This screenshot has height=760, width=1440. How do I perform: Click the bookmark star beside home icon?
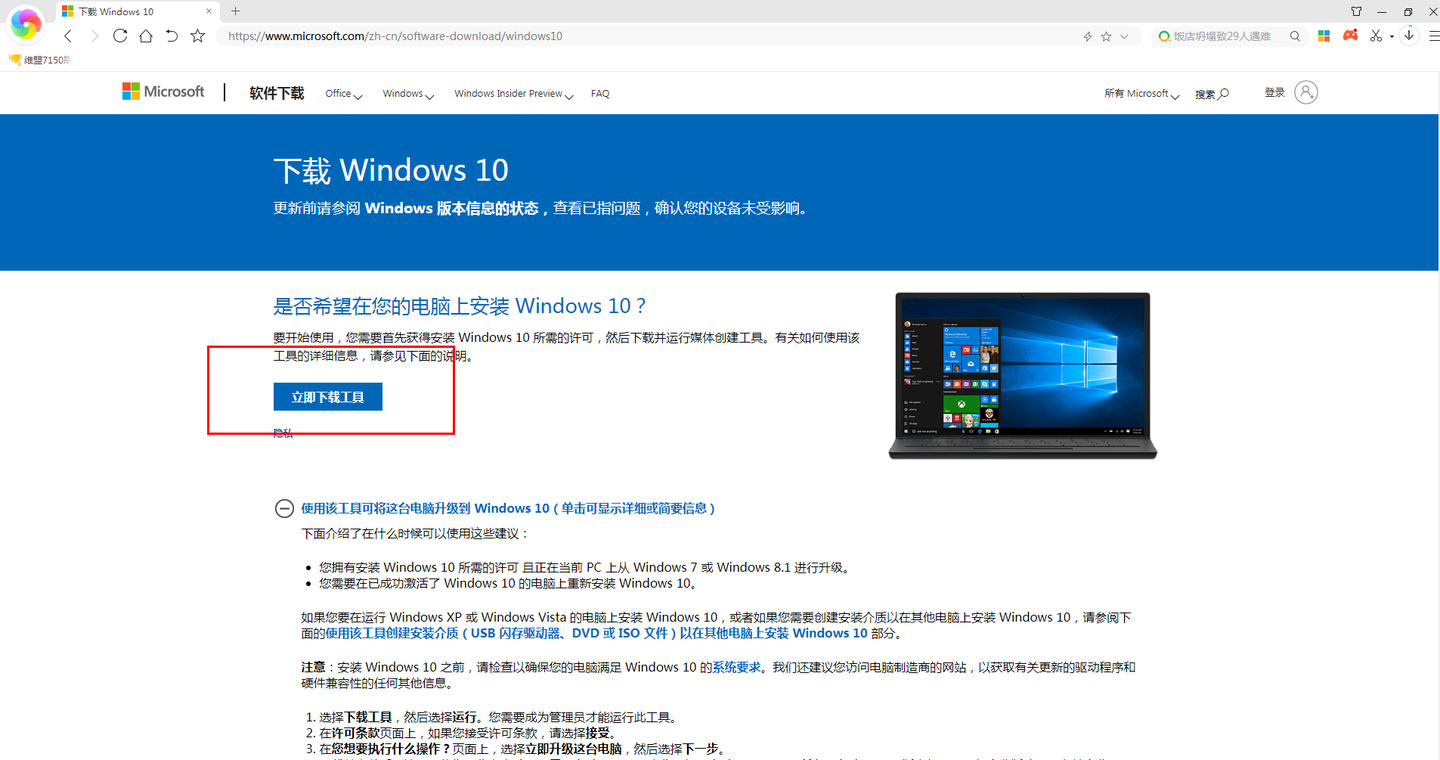[198, 36]
